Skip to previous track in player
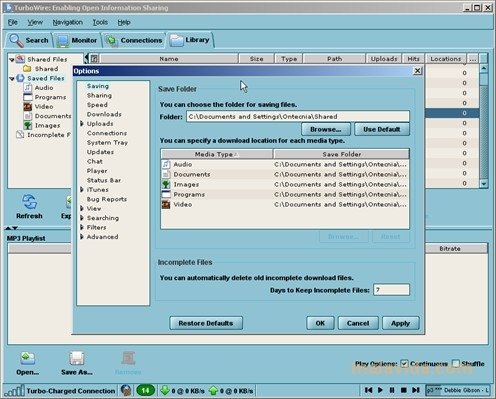The width and height of the screenshot is (496, 399). tap(368, 390)
